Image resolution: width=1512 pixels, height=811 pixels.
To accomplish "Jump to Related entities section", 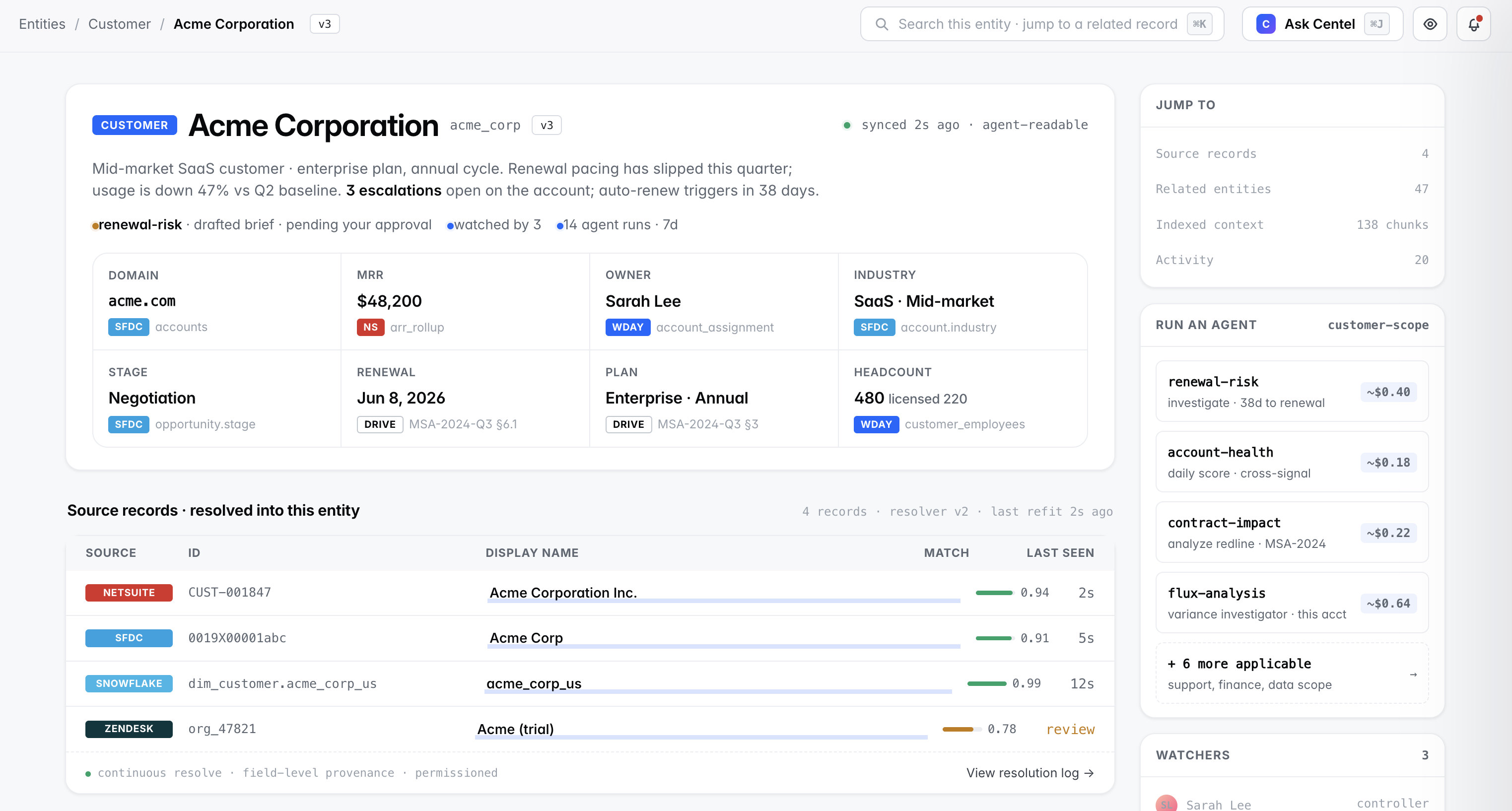I will (1292, 189).
